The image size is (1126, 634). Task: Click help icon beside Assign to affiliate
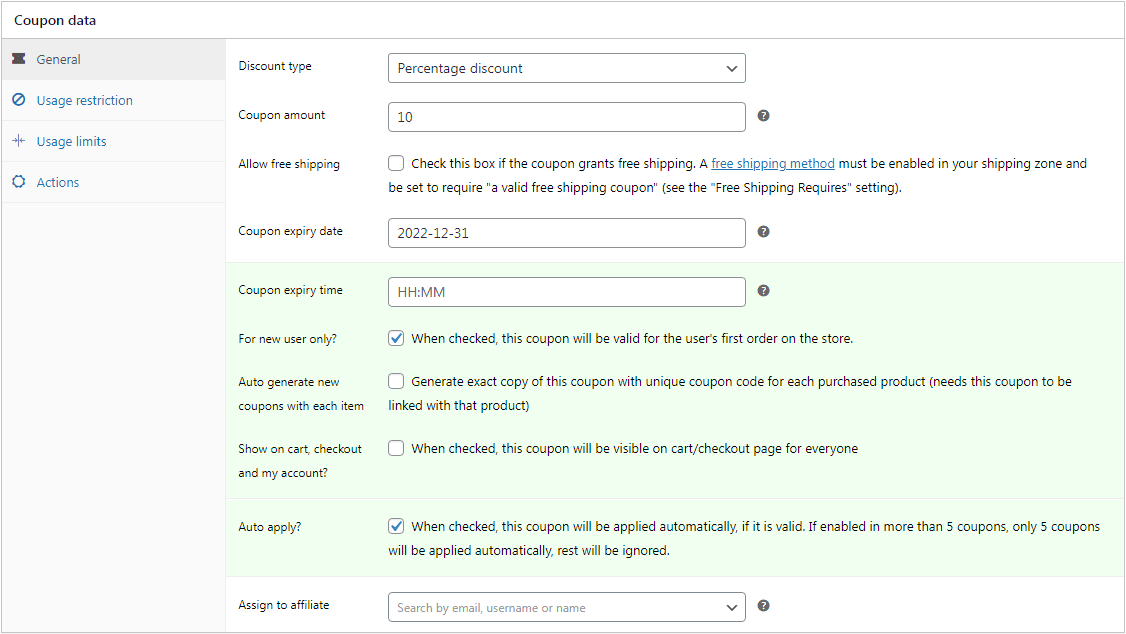coord(763,606)
